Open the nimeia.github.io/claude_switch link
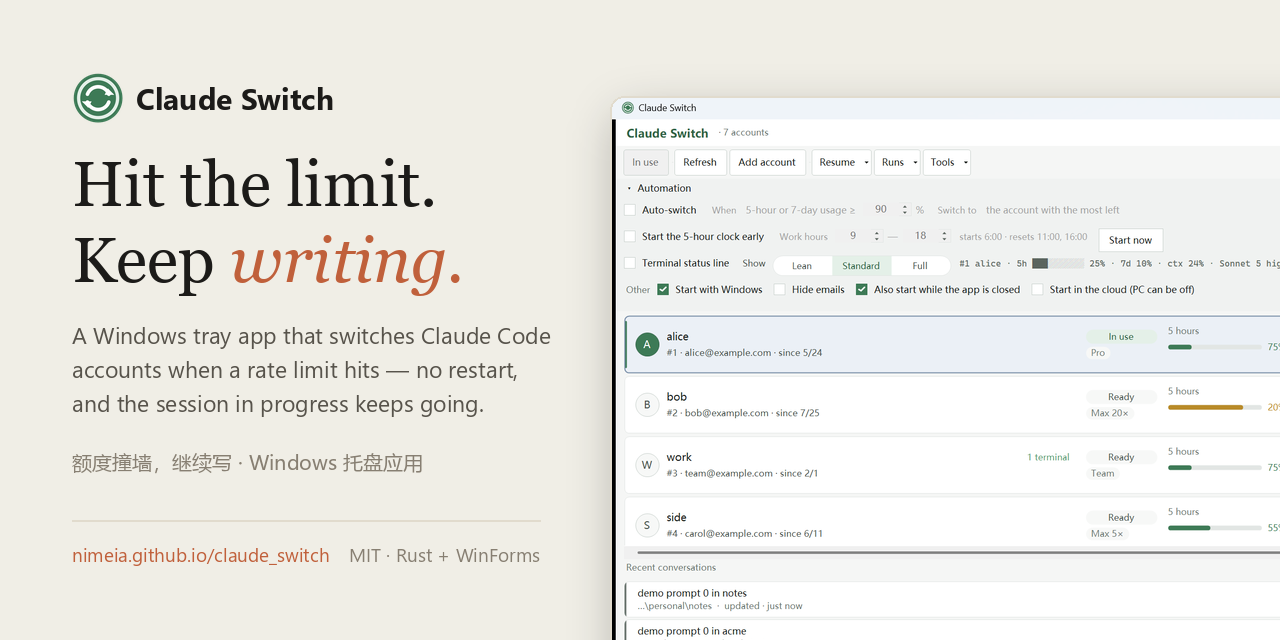This screenshot has height=640, width=1280. pos(201,555)
